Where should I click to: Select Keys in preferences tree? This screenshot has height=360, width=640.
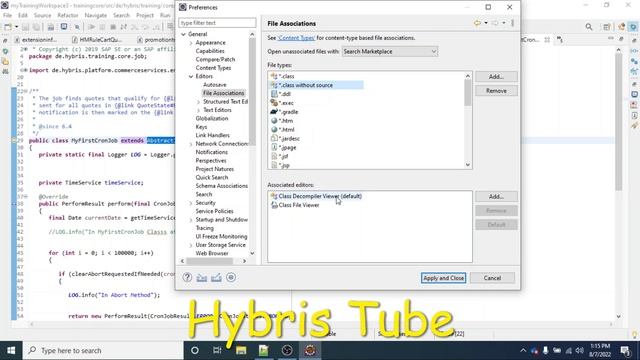201,127
